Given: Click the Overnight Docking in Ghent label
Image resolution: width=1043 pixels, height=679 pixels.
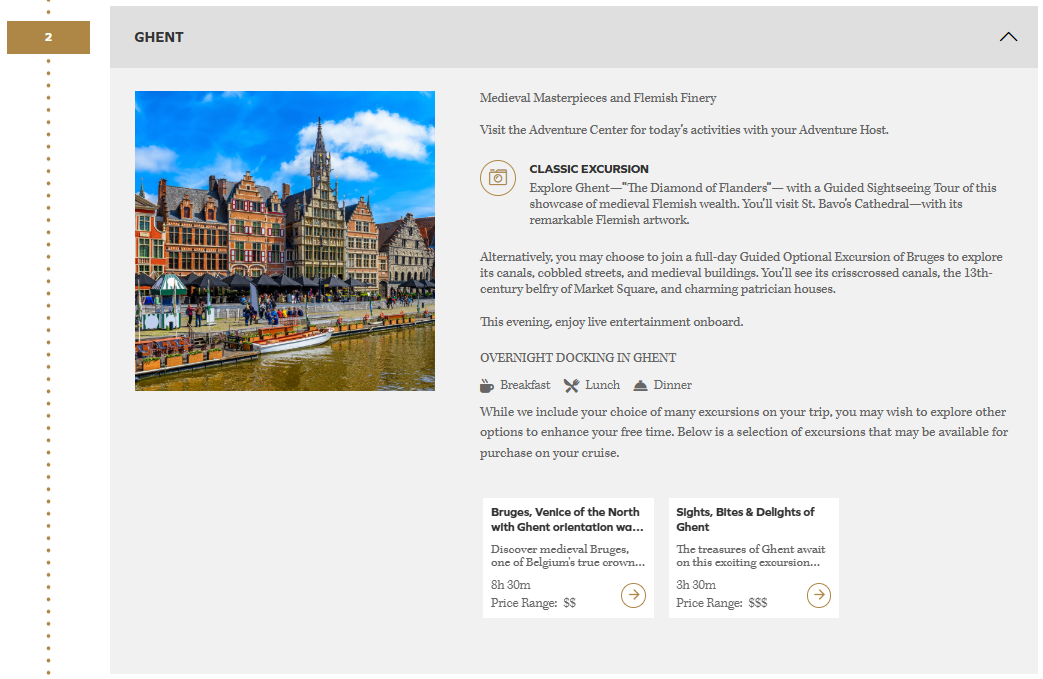Looking at the screenshot, I should tap(578, 358).
